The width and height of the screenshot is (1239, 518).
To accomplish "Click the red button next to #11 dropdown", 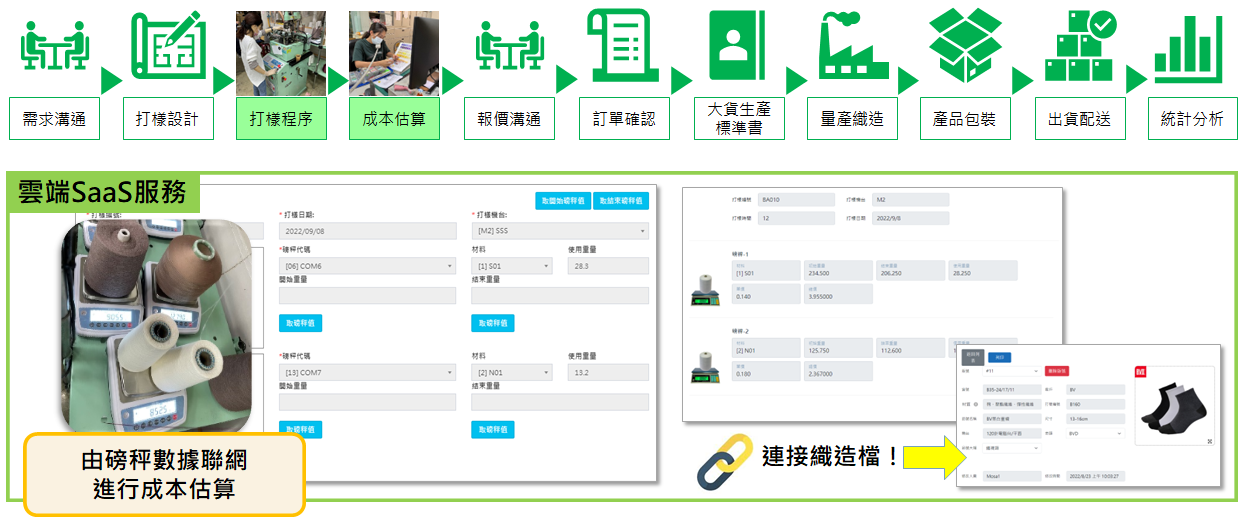I will 1055,371.
